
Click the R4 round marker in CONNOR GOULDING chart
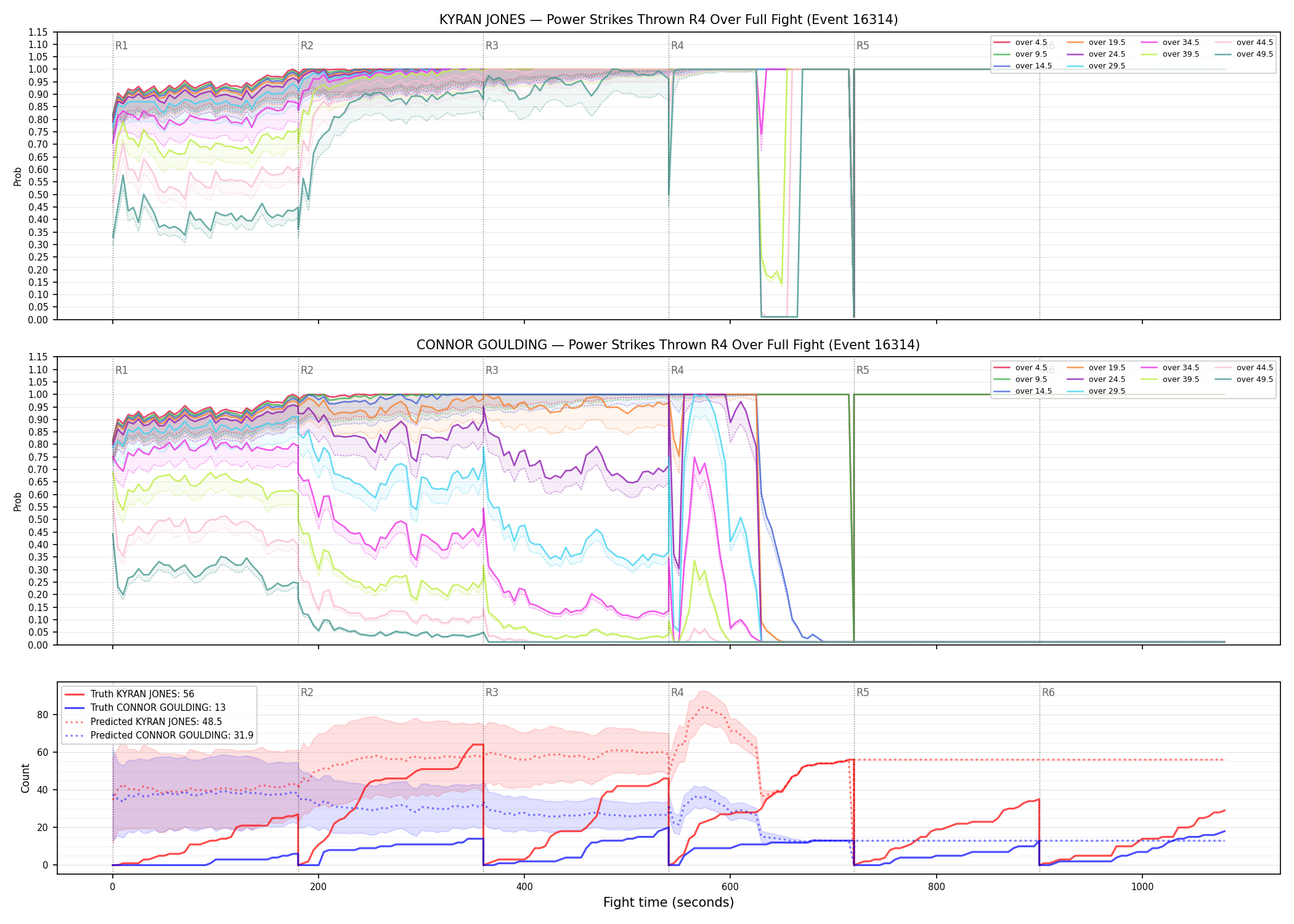click(677, 370)
